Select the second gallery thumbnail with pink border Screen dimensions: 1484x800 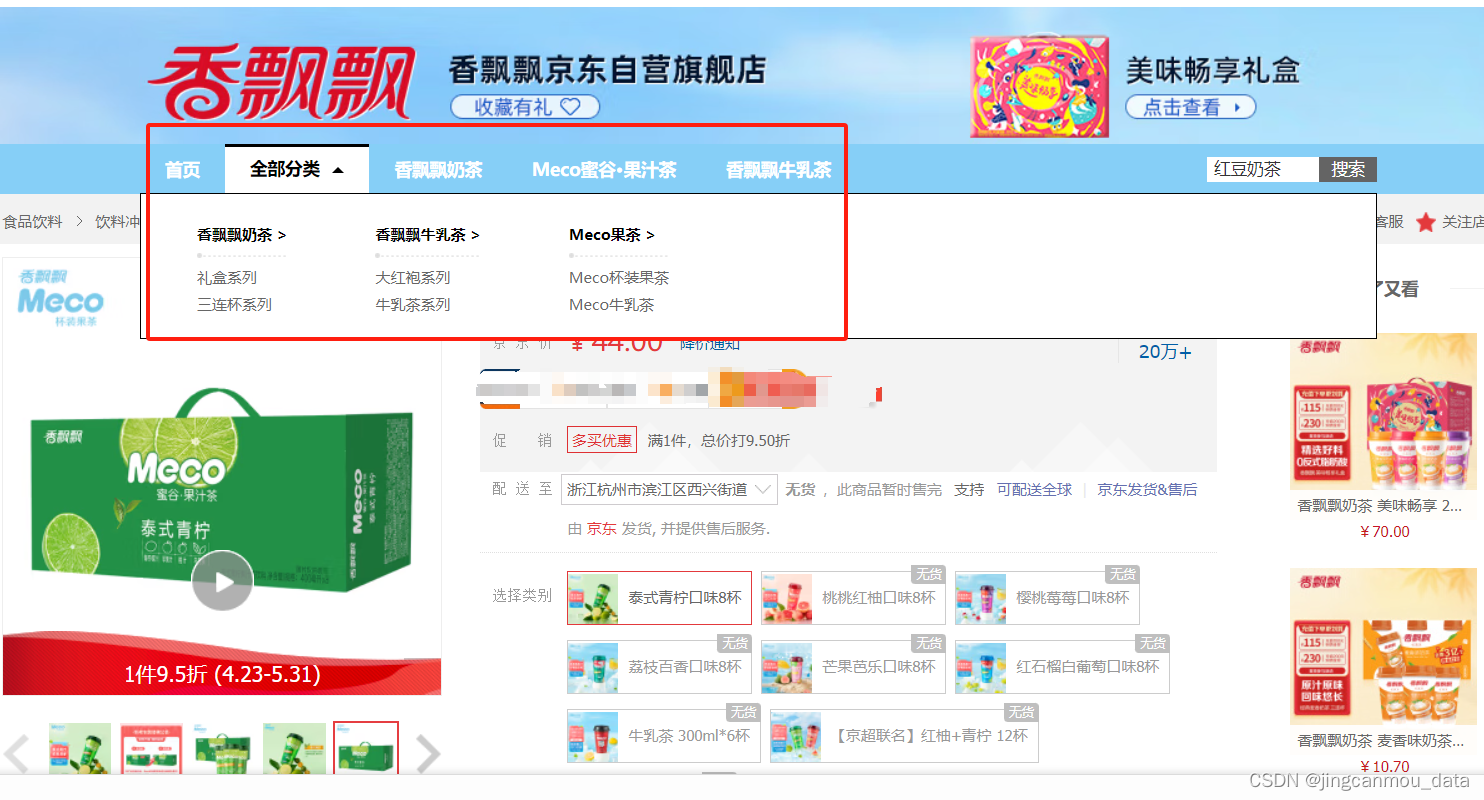(152, 748)
